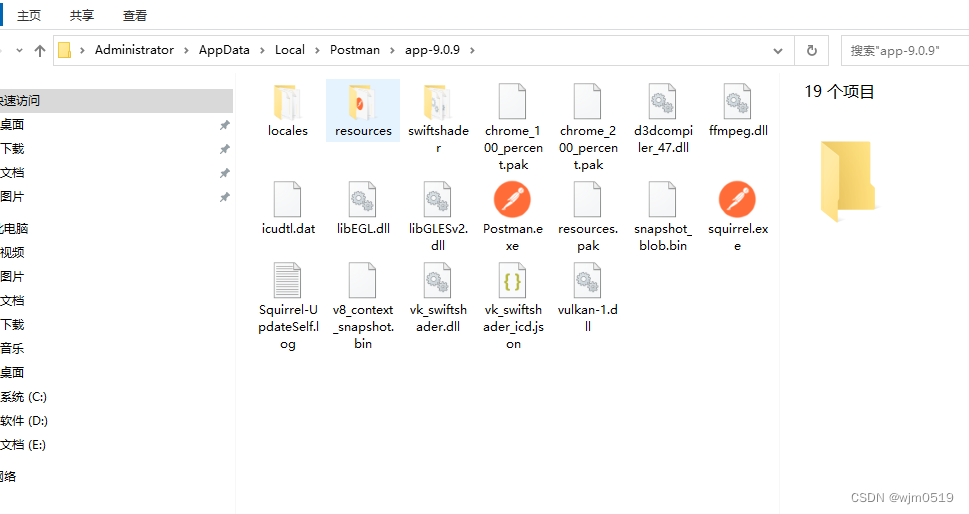The image size is (969, 514).
Task: Click pin icon beside pinned 下载
Action: tap(224, 150)
